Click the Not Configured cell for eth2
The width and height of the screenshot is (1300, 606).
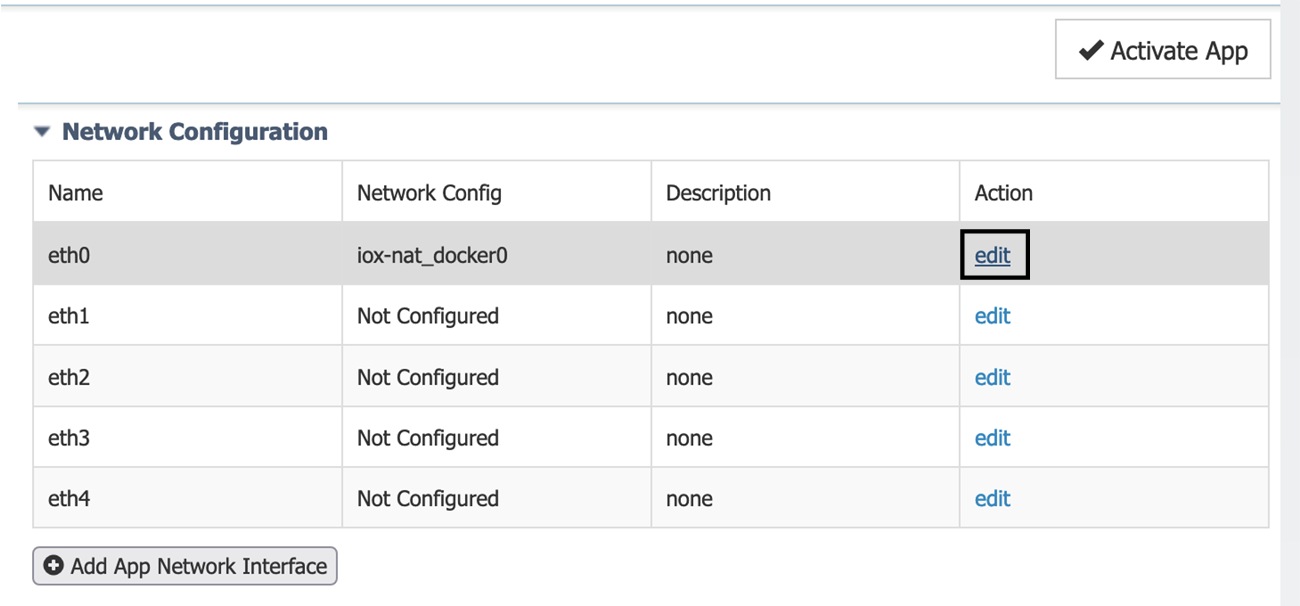[427, 377]
